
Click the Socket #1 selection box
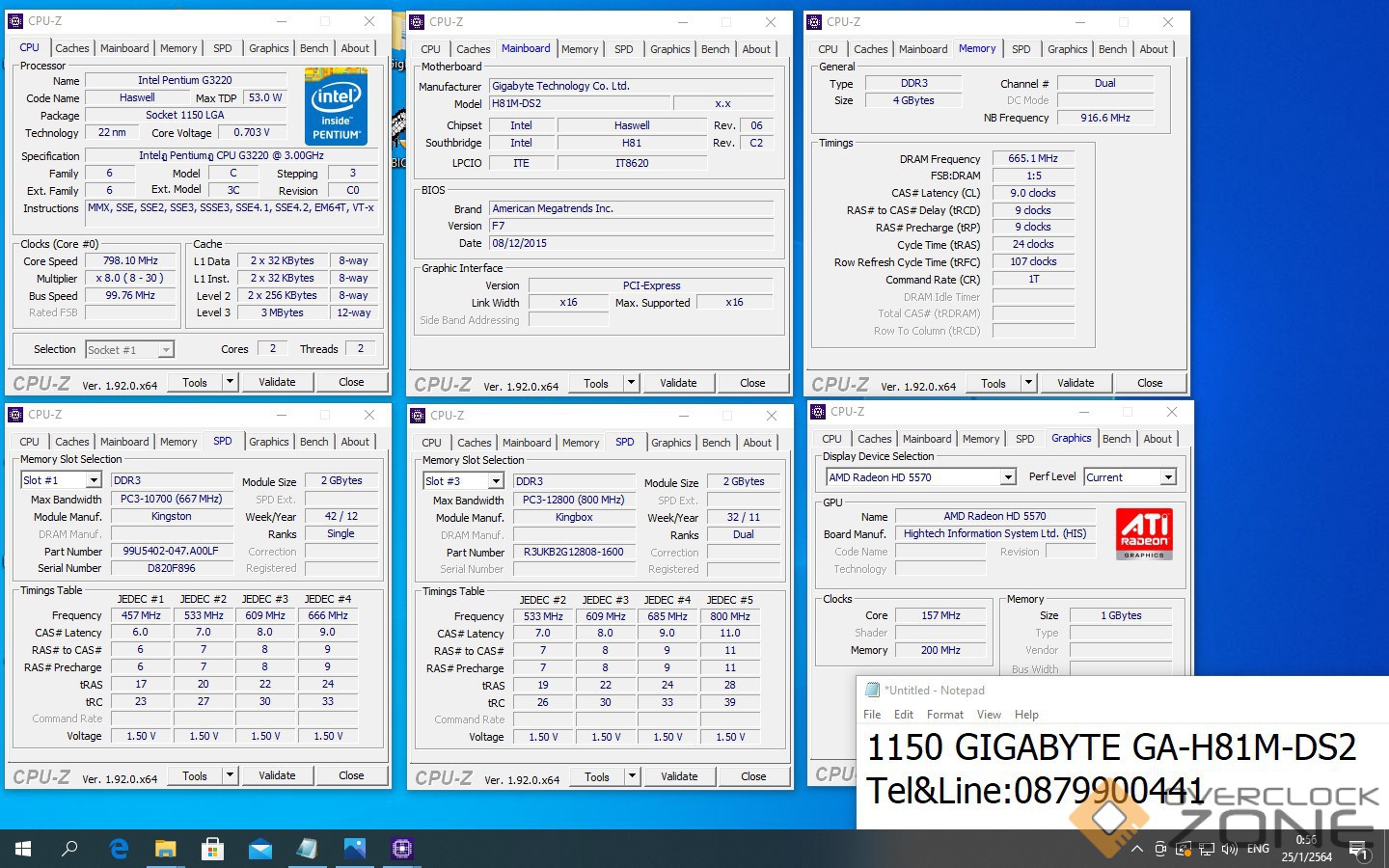pyautogui.click(x=129, y=349)
